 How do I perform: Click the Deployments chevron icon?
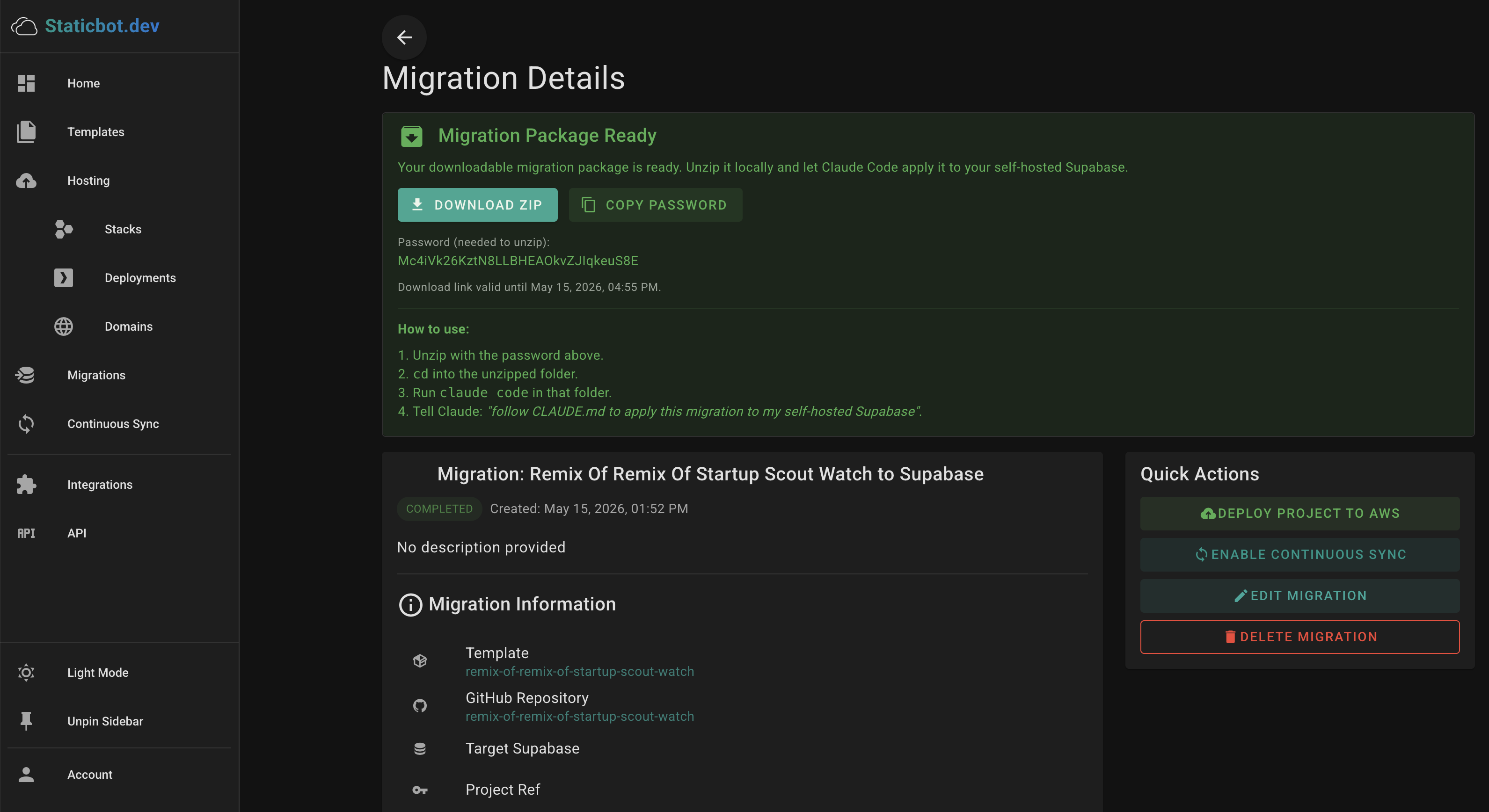64,278
